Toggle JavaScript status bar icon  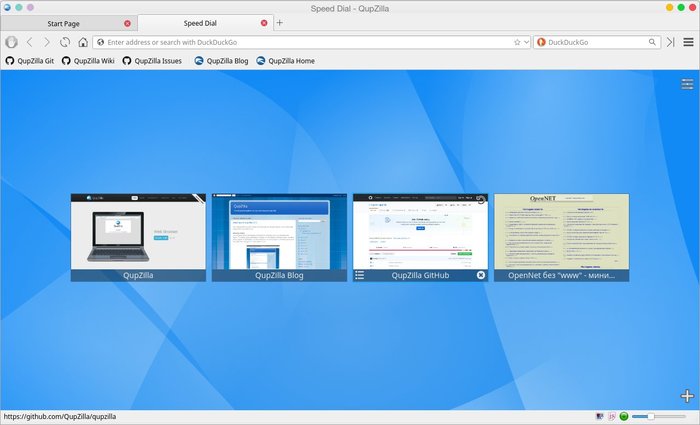point(612,417)
